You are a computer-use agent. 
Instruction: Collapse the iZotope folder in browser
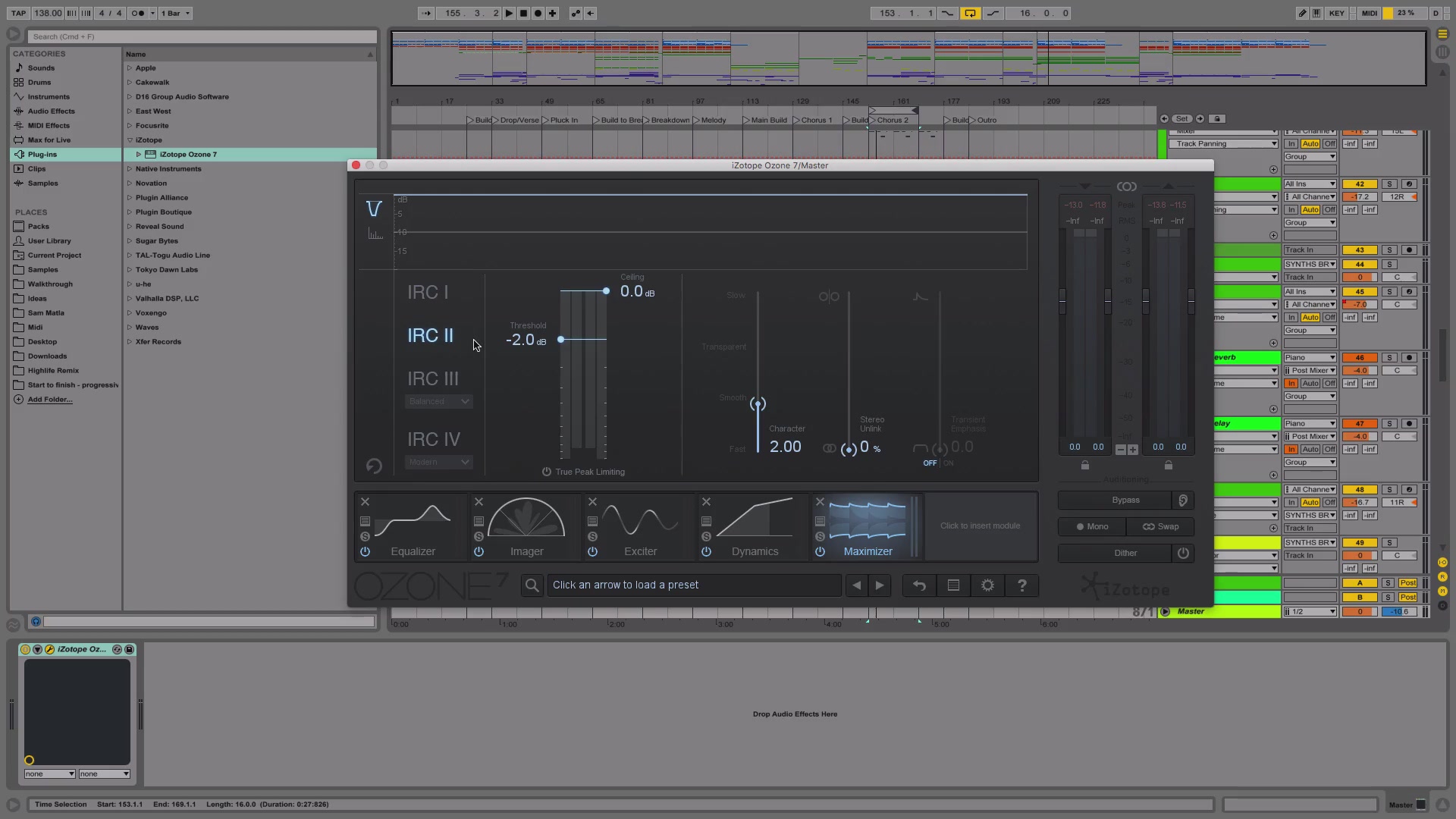tap(130, 140)
